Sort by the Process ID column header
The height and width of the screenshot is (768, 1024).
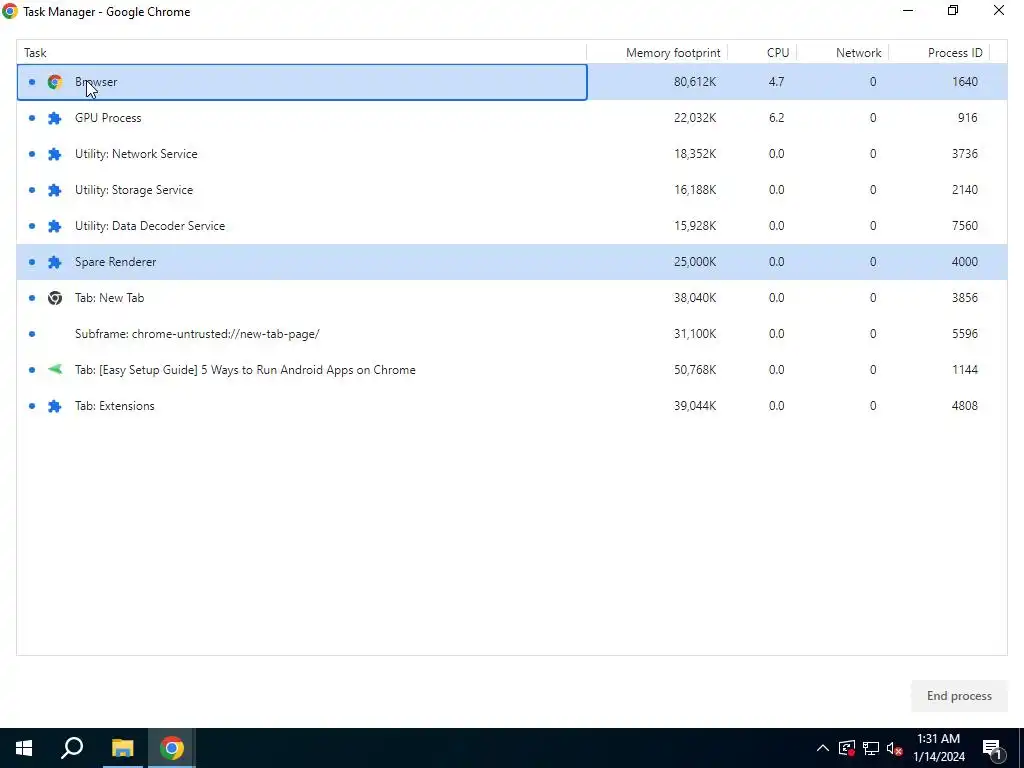tap(939, 53)
